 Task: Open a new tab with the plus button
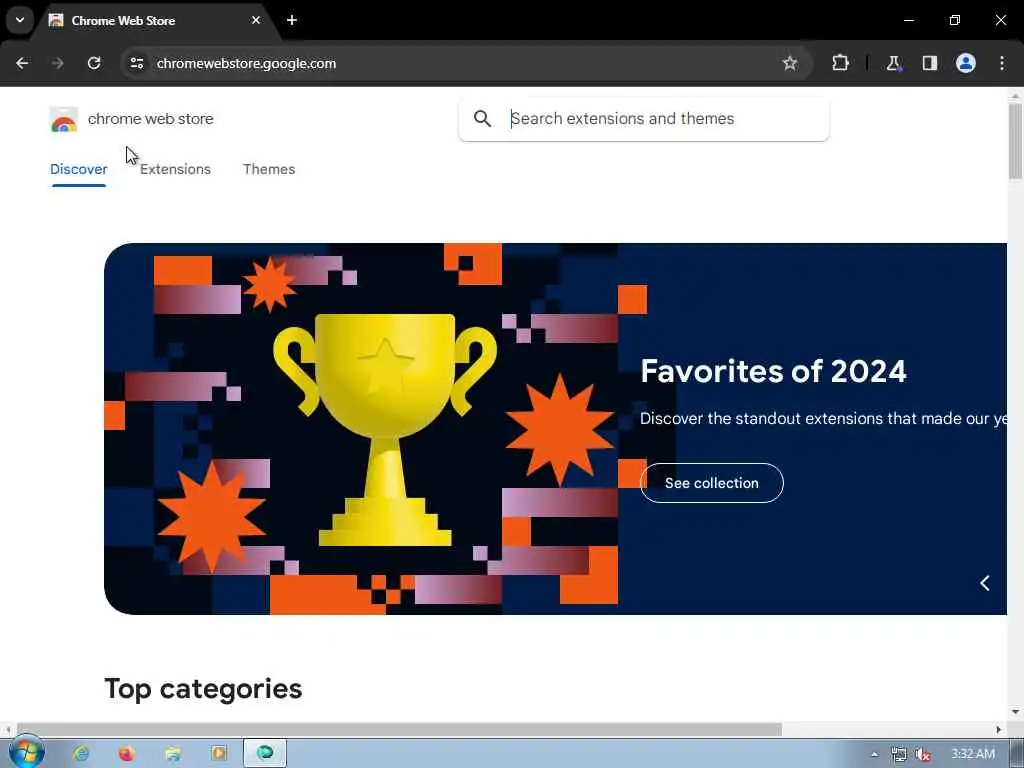292,20
